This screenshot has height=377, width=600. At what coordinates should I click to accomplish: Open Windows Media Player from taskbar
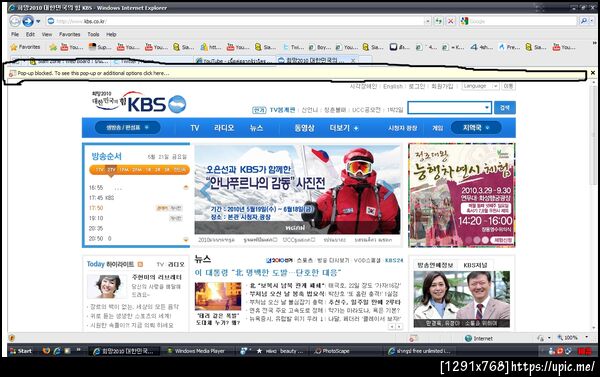point(199,351)
